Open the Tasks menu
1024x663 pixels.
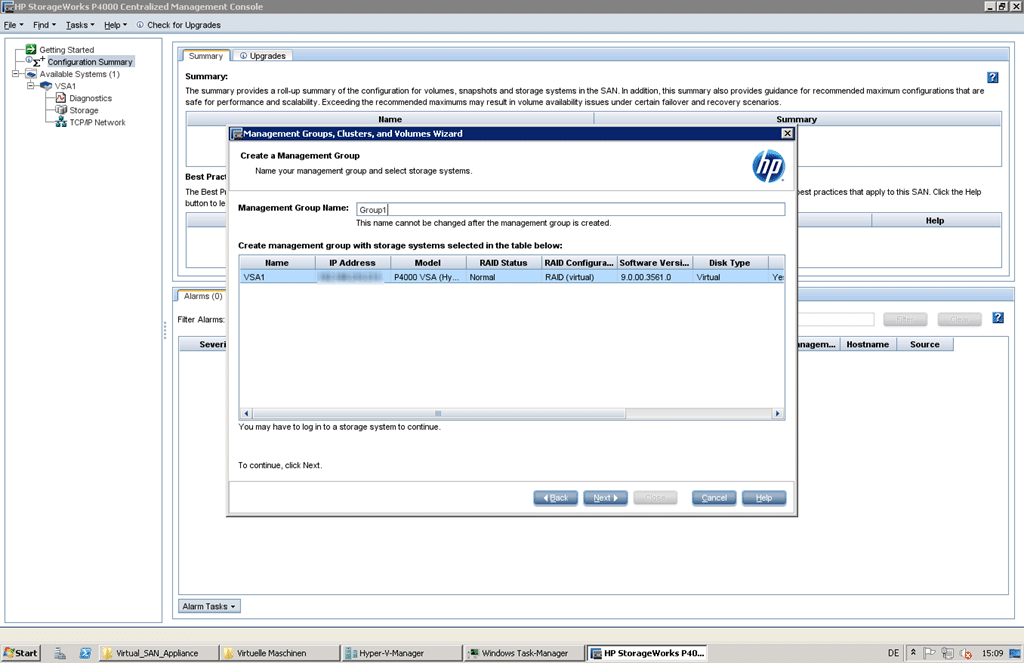click(80, 25)
